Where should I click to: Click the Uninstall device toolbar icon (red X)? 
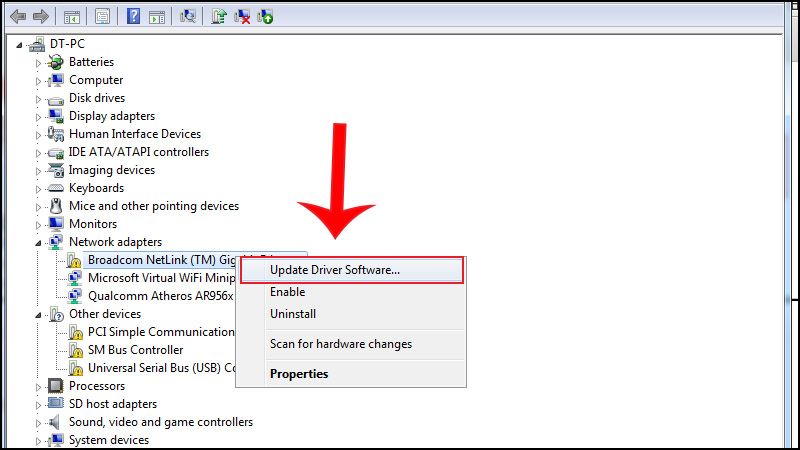click(242, 16)
